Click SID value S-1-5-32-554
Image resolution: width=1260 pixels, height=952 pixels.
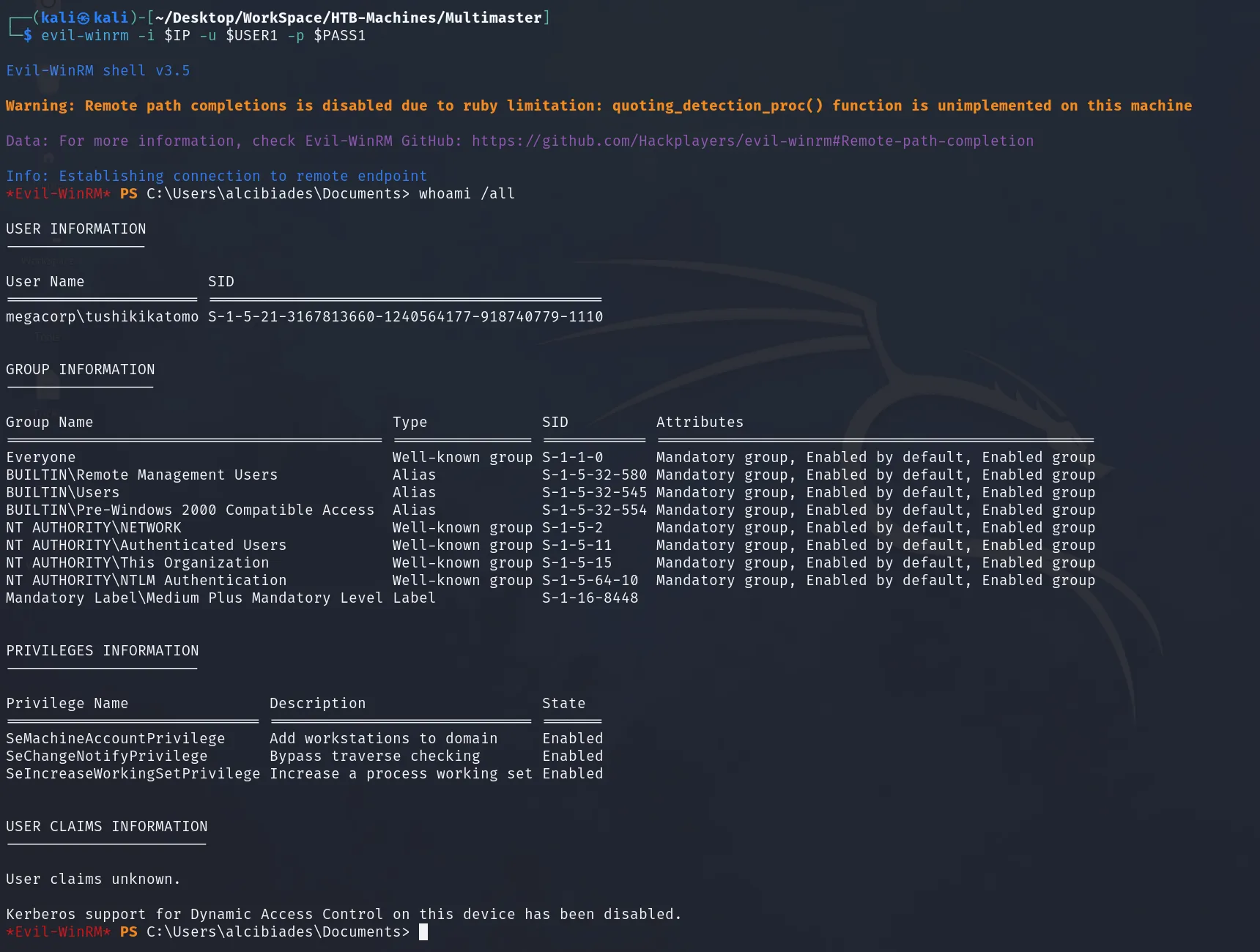tap(595, 510)
